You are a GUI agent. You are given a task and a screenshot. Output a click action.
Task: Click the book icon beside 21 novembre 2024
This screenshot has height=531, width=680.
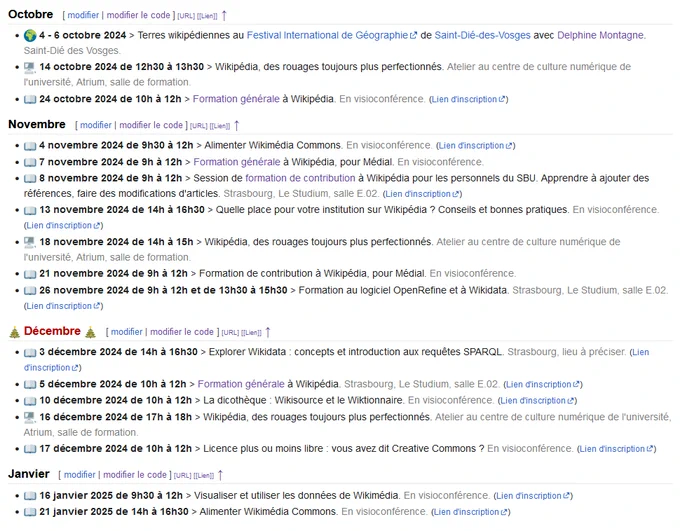tap(30, 274)
